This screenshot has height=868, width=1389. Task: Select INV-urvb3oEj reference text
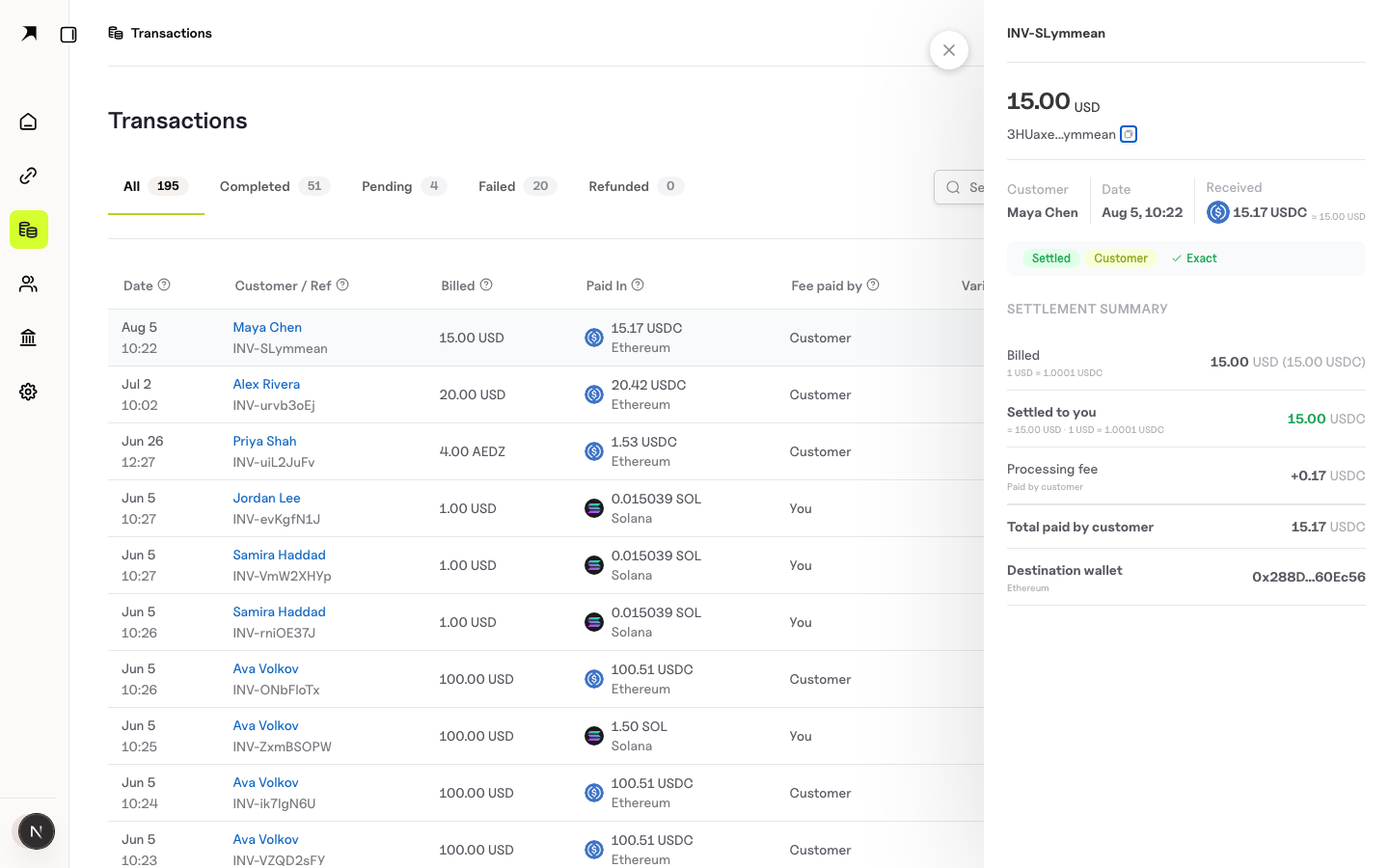click(x=274, y=405)
